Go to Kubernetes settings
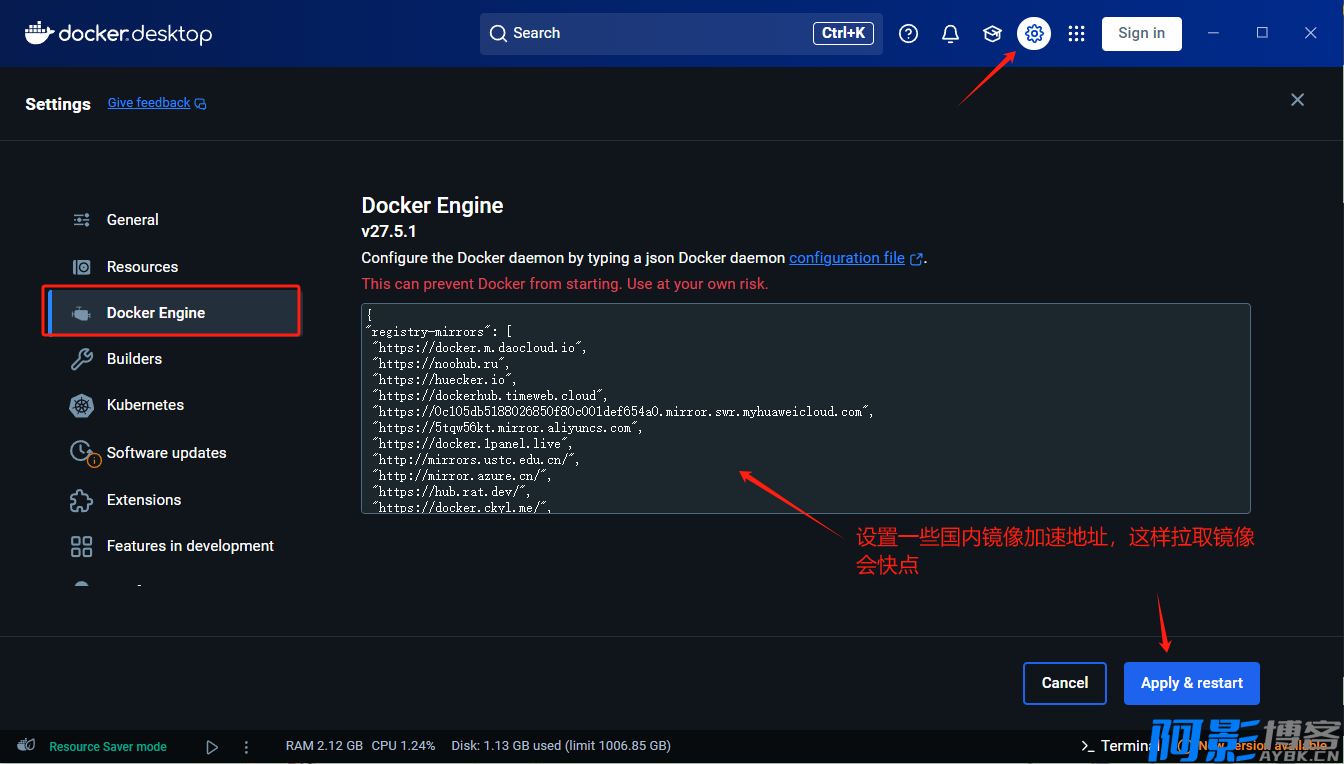 click(x=145, y=405)
